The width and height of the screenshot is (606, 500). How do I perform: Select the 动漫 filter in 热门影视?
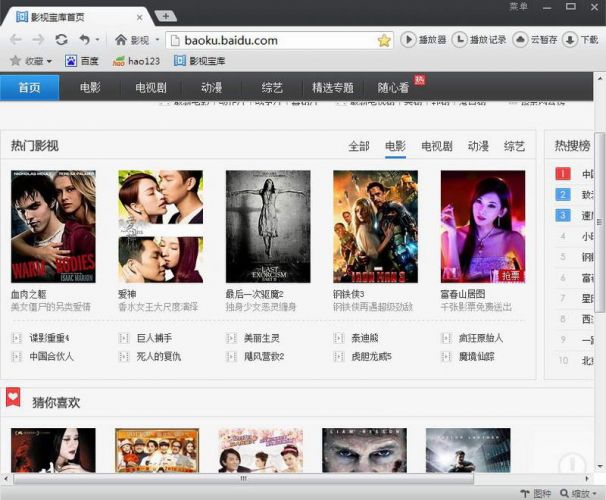point(478,146)
